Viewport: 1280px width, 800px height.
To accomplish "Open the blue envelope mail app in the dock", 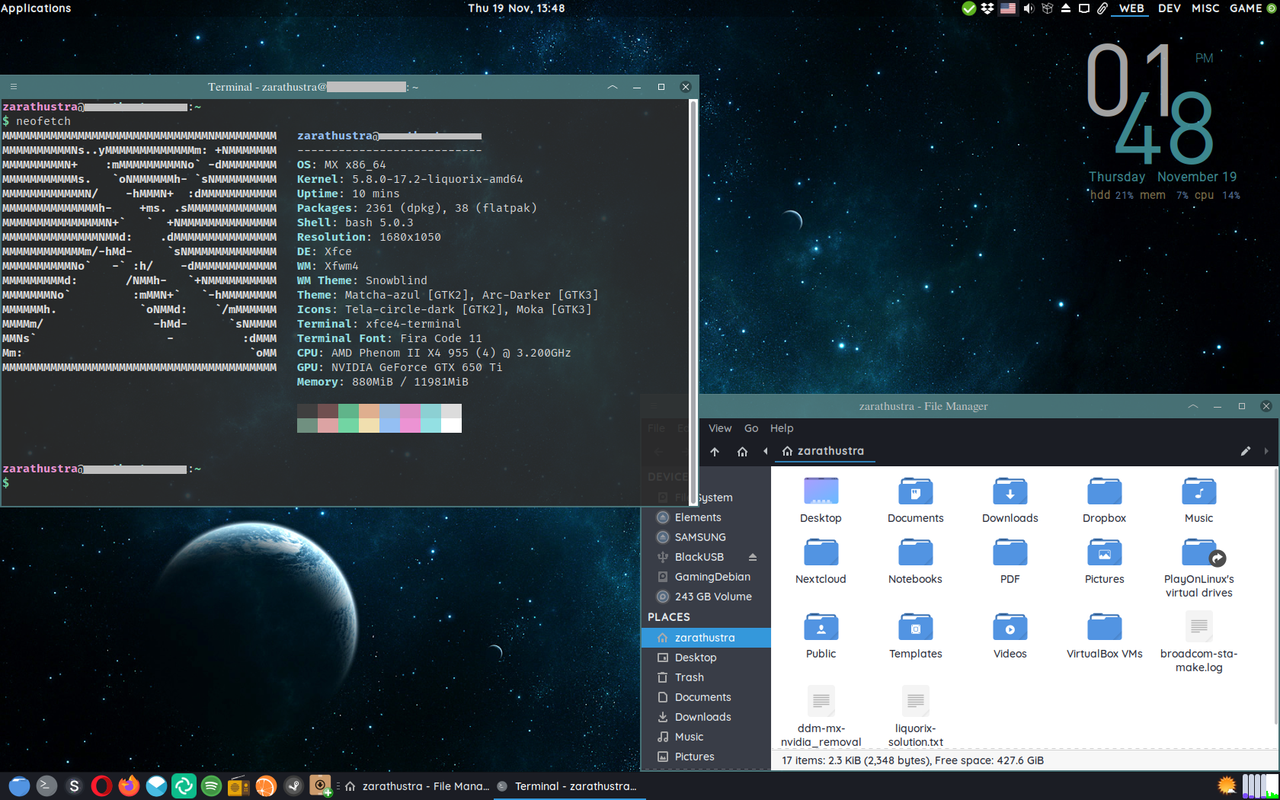I will click(156, 786).
